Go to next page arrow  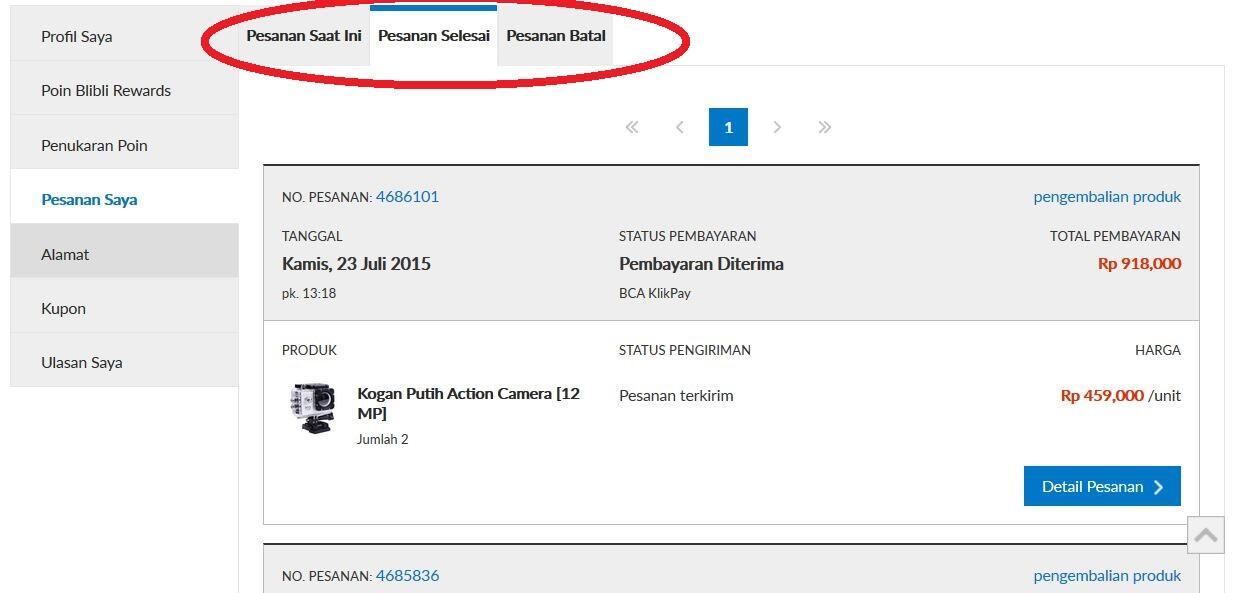[777, 127]
